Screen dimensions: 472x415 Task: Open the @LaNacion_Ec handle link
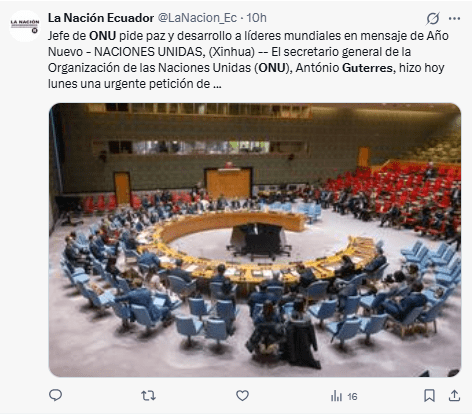pyautogui.click(x=197, y=18)
